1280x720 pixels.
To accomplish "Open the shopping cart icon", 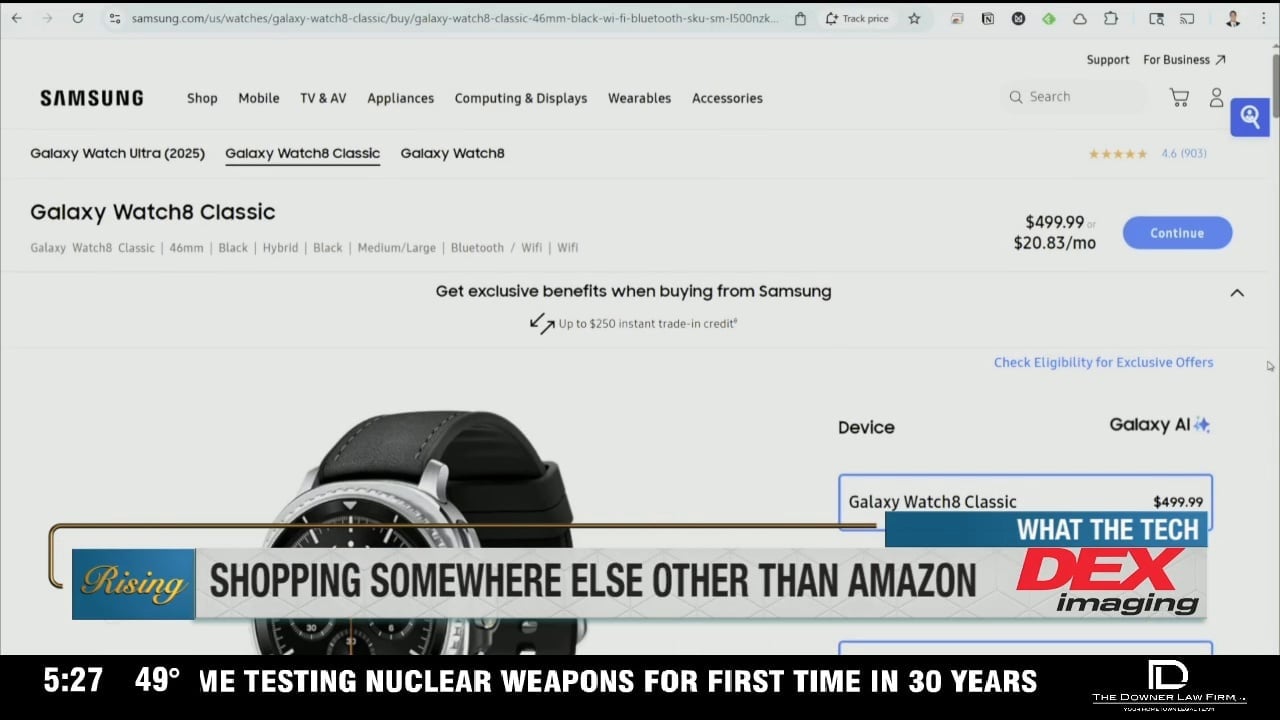I will coord(1179,97).
